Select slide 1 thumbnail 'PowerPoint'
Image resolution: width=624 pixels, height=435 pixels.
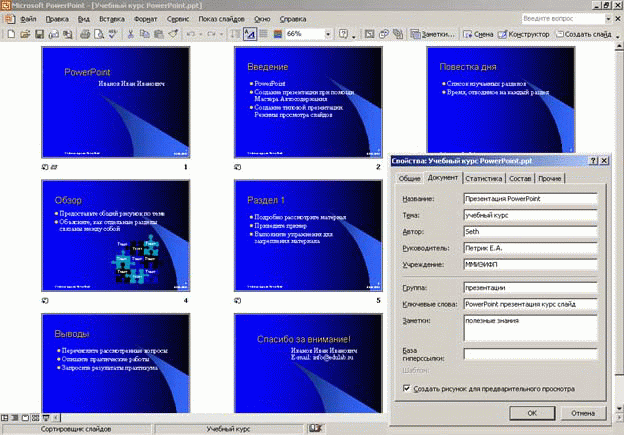(x=116, y=102)
